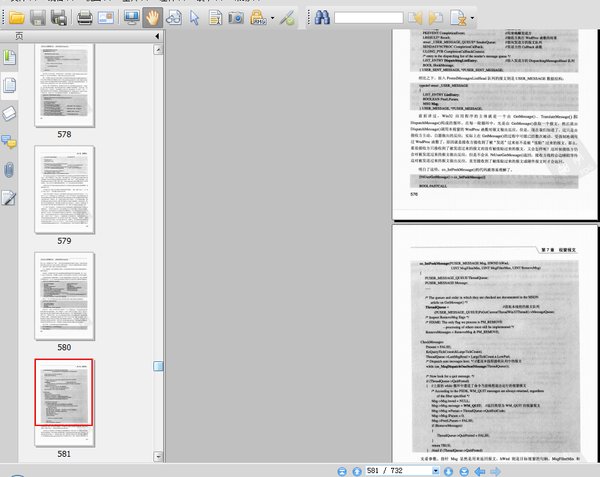Open search with the binoculars icon
600x477 pixels.
pyautogui.click(x=322, y=18)
